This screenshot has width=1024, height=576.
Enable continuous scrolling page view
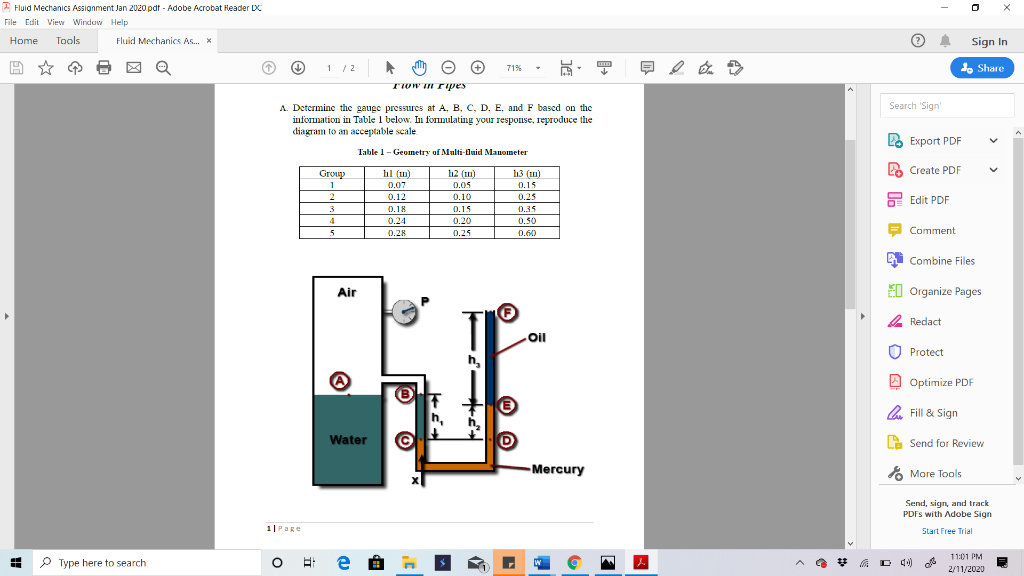[x=603, y=67]
